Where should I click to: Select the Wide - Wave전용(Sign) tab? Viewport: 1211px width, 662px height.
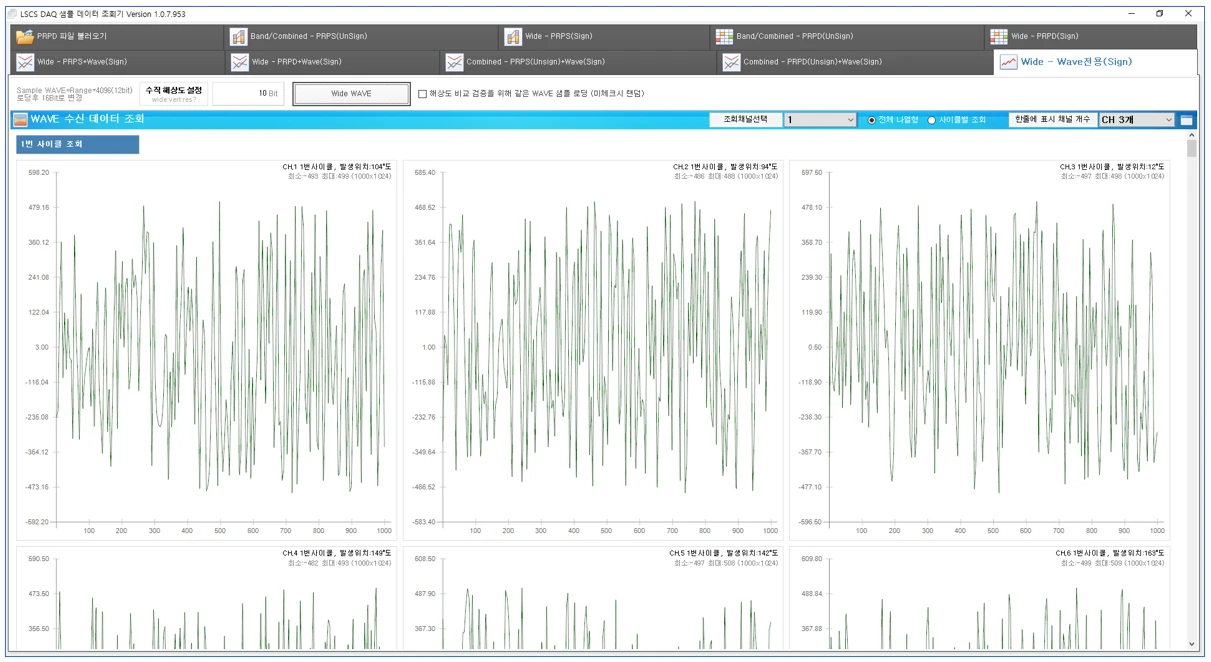point(1095,62)
